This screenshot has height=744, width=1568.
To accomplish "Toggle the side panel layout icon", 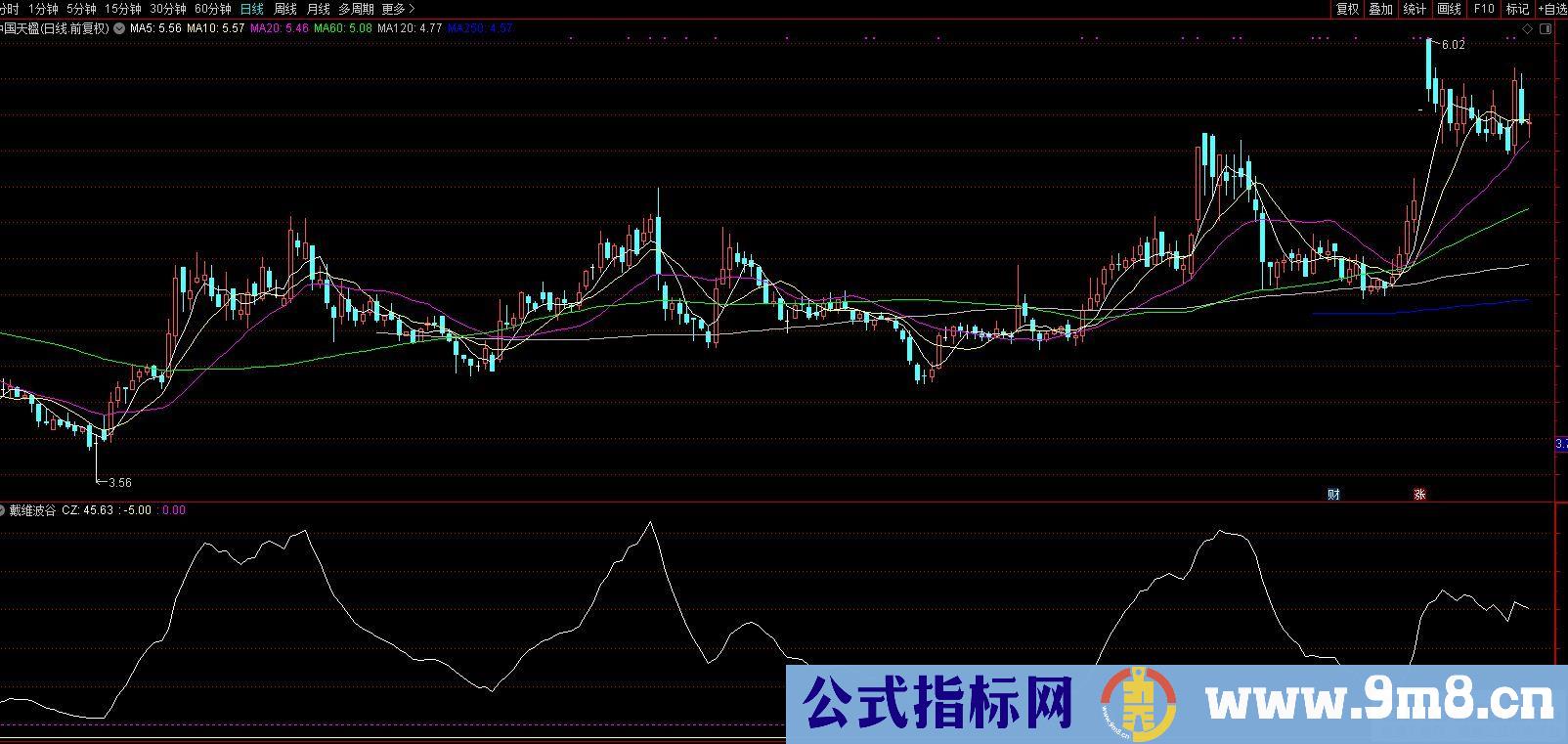I will coord(1546,30).
